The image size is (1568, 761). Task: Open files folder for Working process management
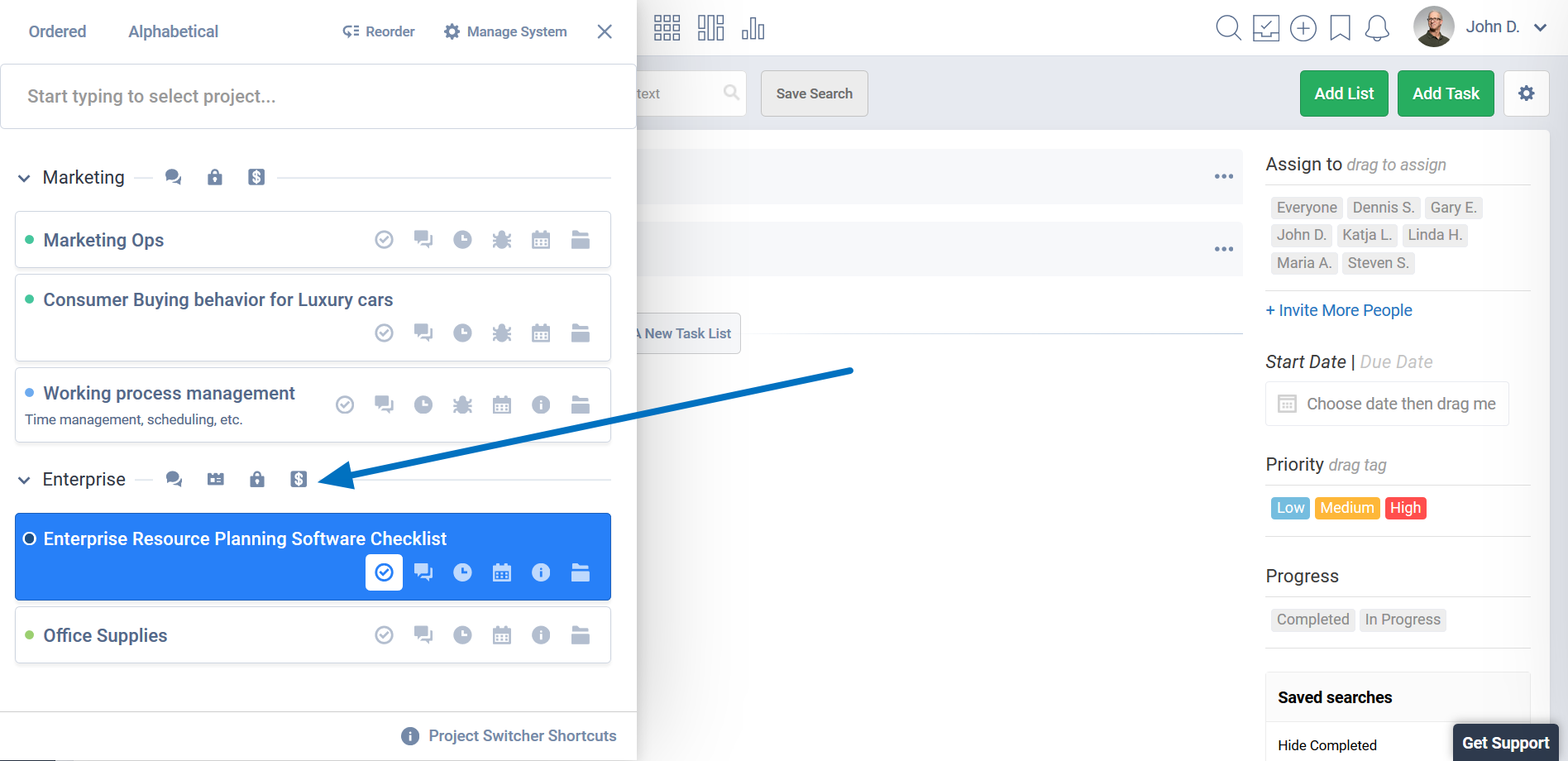pos(581,404)
